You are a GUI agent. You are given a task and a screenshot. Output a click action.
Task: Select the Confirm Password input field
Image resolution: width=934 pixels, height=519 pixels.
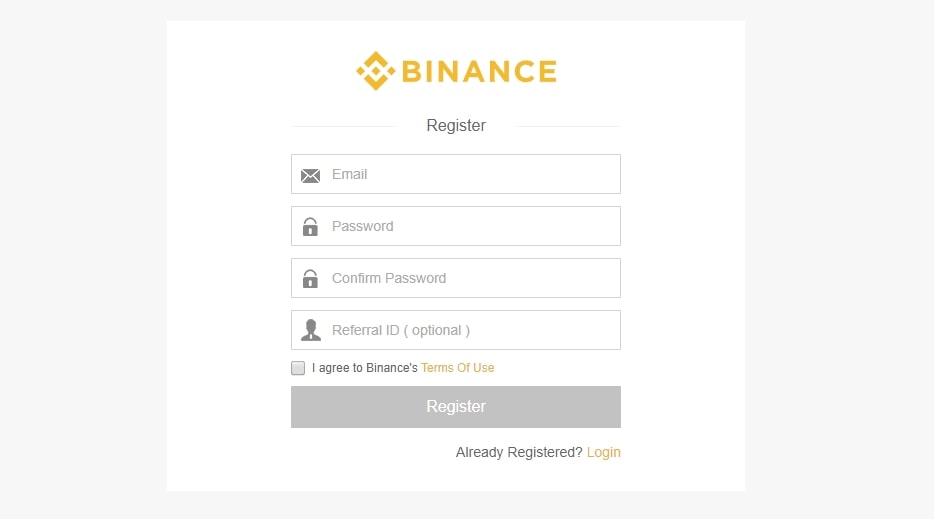tap(456, 278)
